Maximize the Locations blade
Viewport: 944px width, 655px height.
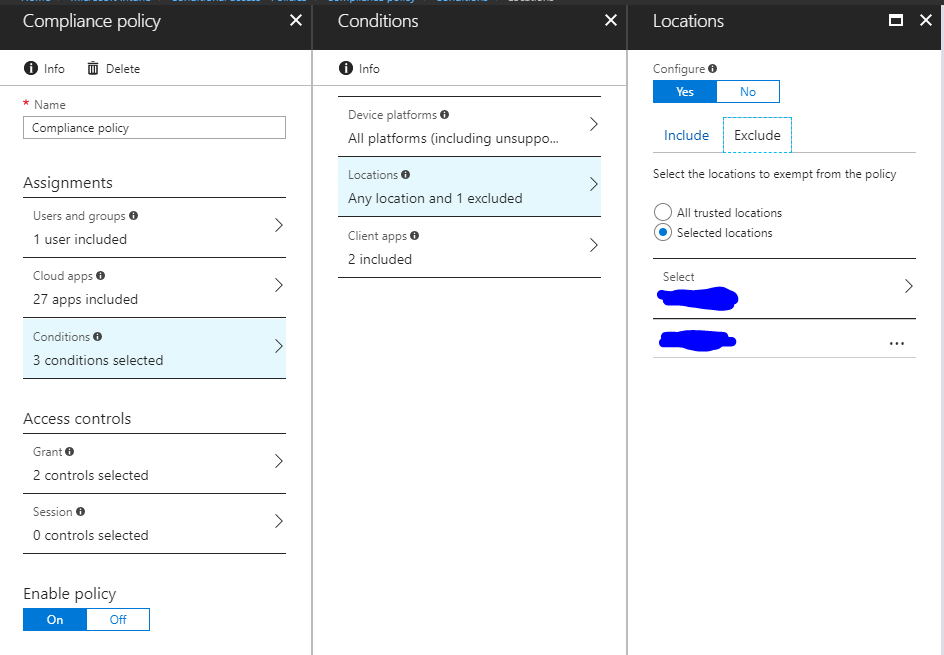point(898,20)
